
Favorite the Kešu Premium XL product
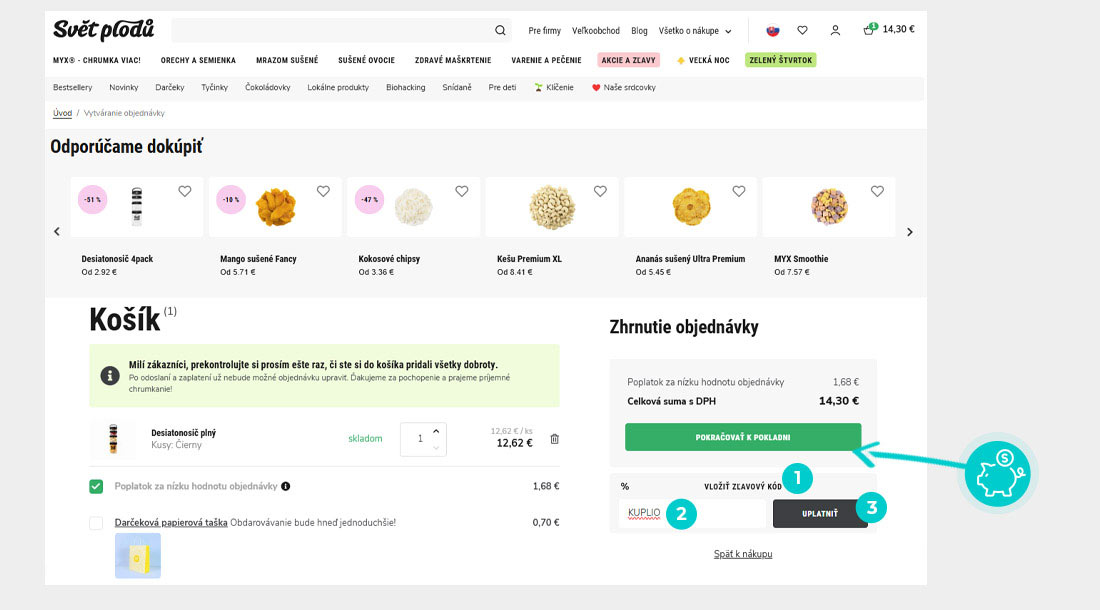click(x=600, y=191)
